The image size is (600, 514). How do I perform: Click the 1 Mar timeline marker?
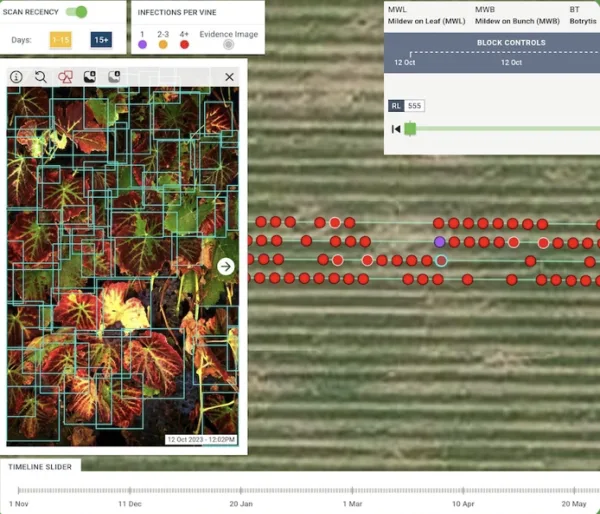click(352, 504)
